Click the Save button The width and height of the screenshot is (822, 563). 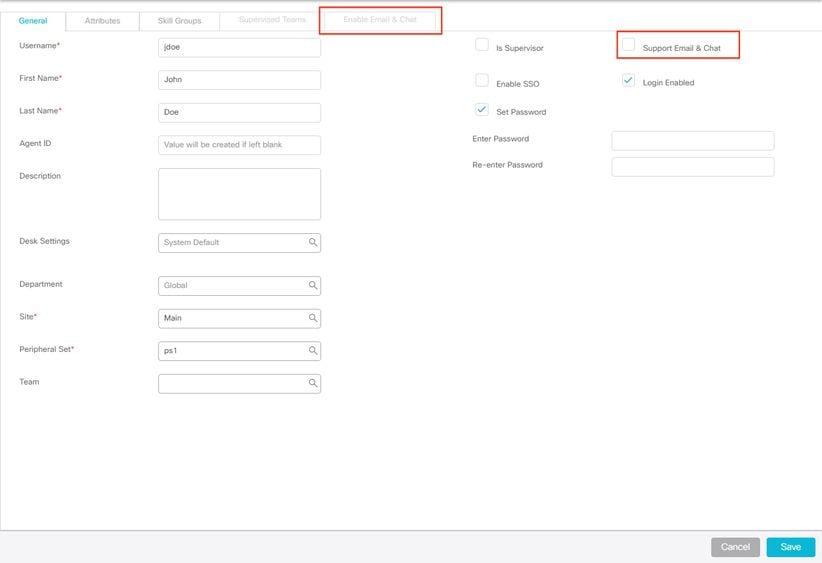791,547
